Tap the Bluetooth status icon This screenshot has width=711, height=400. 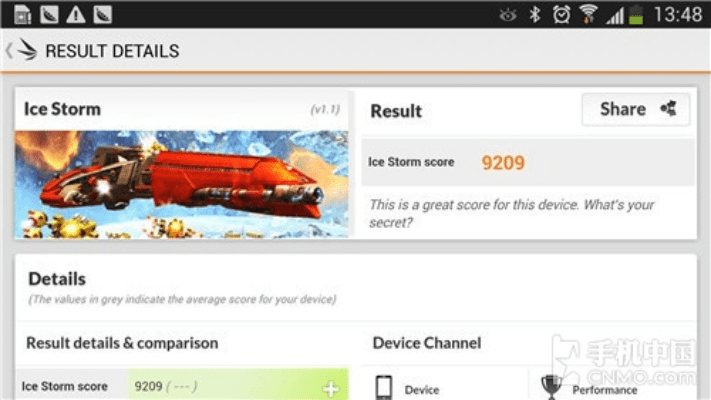(535, 15)
